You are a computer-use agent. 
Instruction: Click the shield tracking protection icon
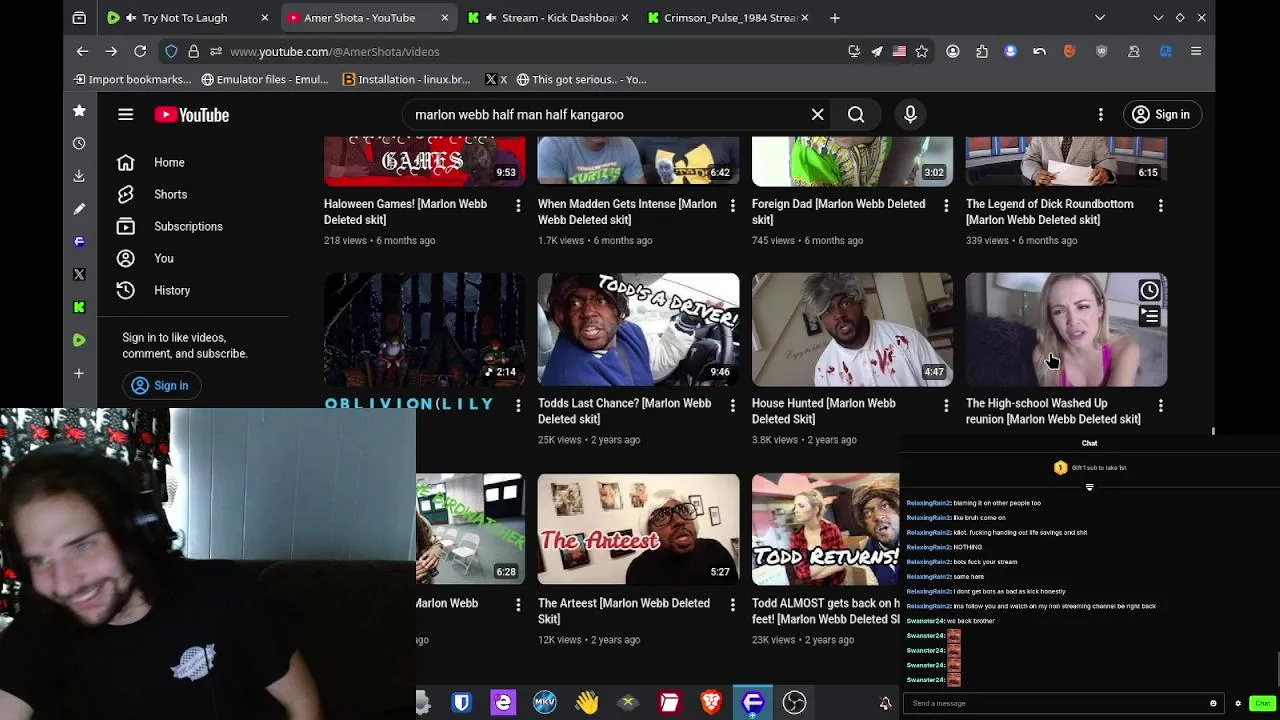(x=171, y=51)
